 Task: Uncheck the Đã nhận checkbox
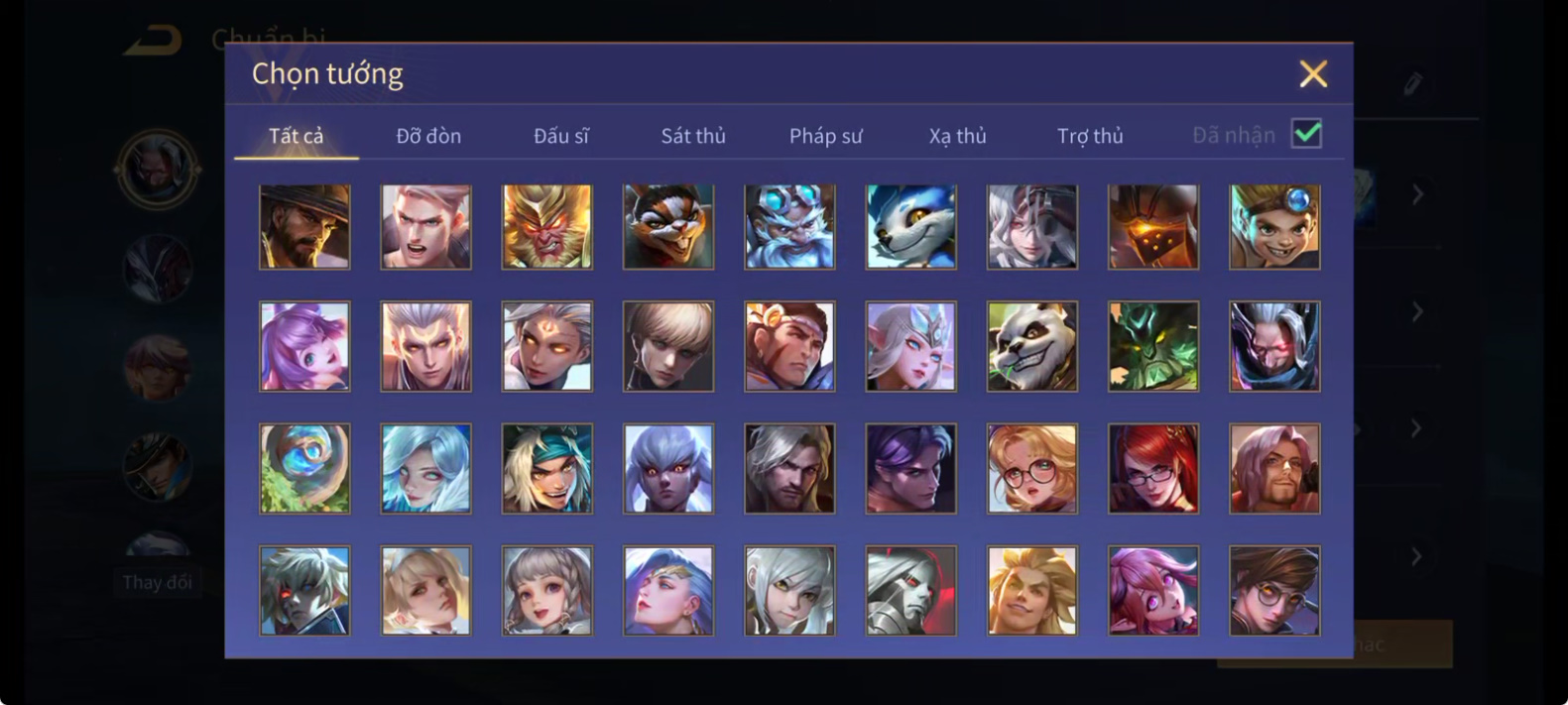tap(1307, 134)
